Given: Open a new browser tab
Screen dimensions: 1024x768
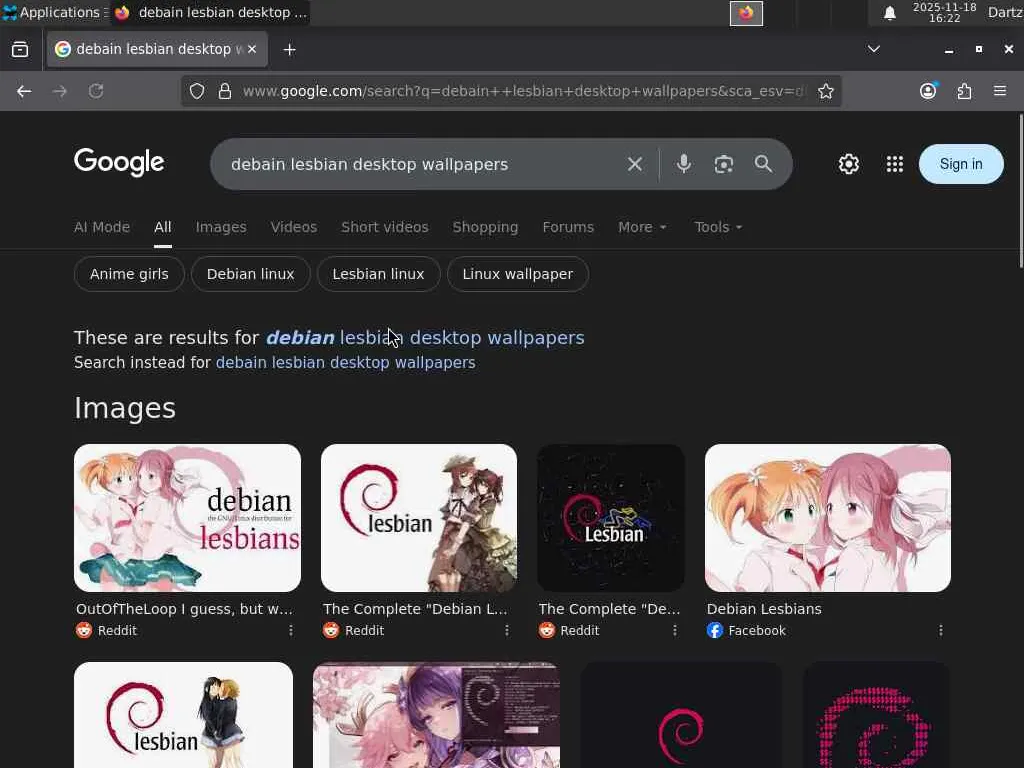Looking at the screenshot, I should coord(289,50).
